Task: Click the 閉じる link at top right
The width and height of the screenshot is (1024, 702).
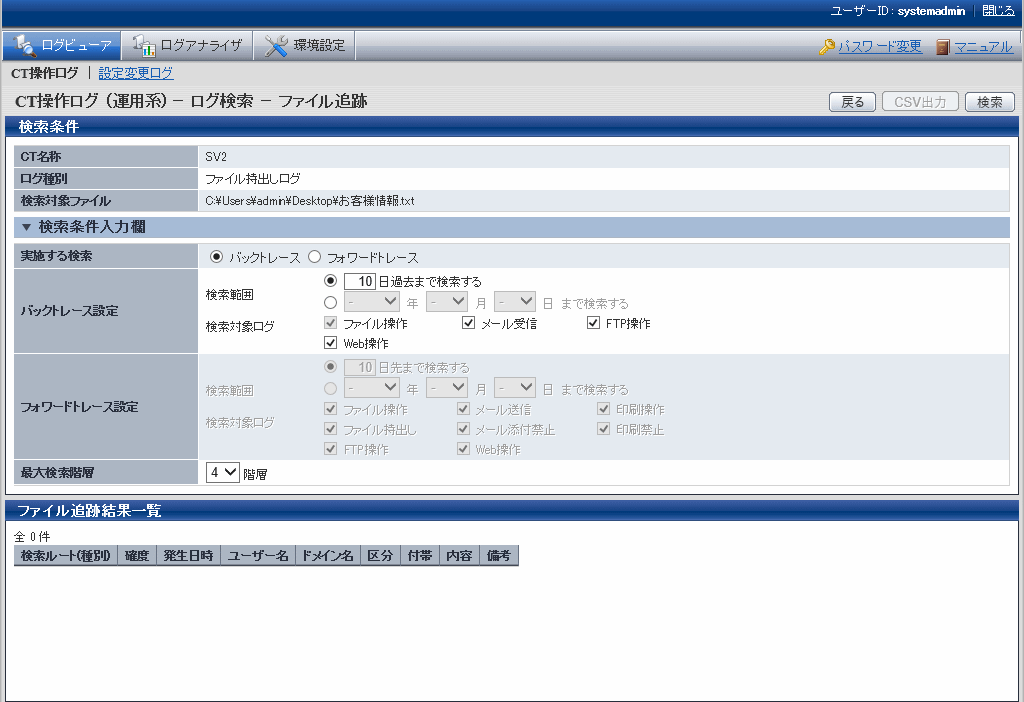Action: click(x=998, y=10)
